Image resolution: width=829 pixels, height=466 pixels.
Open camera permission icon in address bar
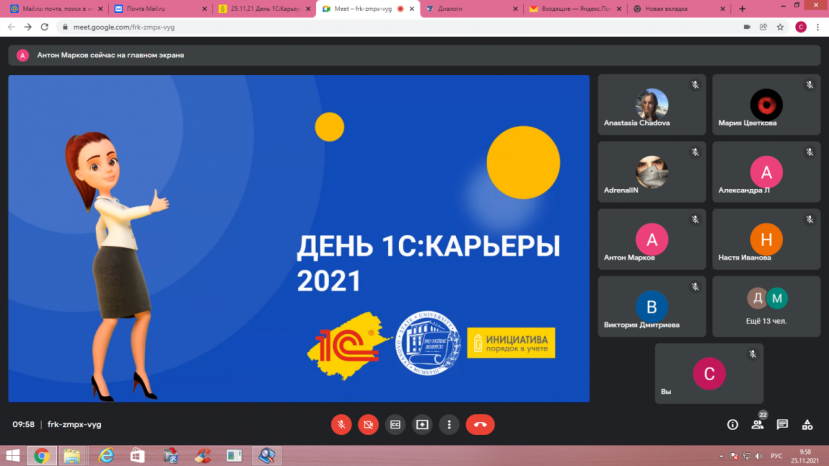click(x=747, y=27)
